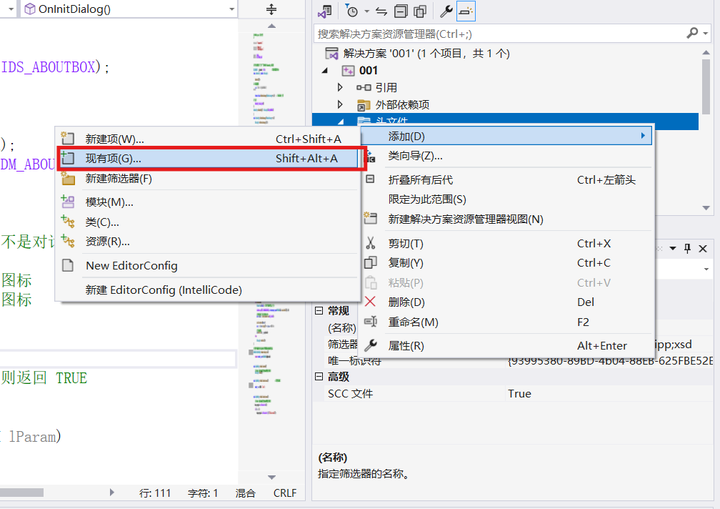Select 类(C)... in the add submenu
Viewport: 720px width, 509px height.
[207, 222]
